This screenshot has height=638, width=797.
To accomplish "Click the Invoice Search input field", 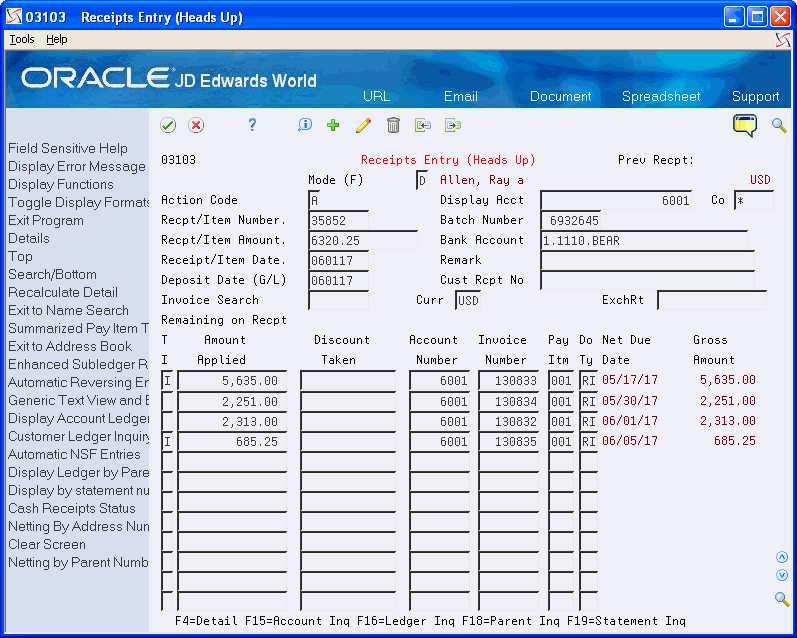I will (339, 300).
